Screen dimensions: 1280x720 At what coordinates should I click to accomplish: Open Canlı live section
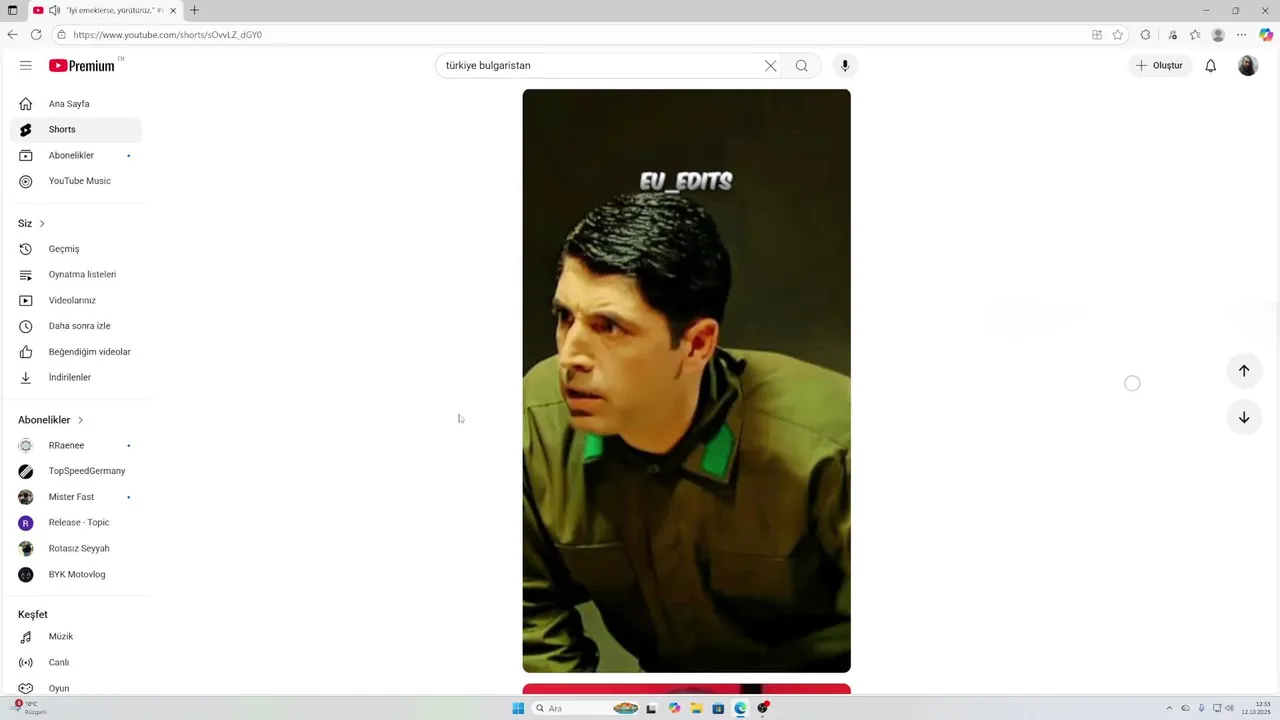click(76, 663)
